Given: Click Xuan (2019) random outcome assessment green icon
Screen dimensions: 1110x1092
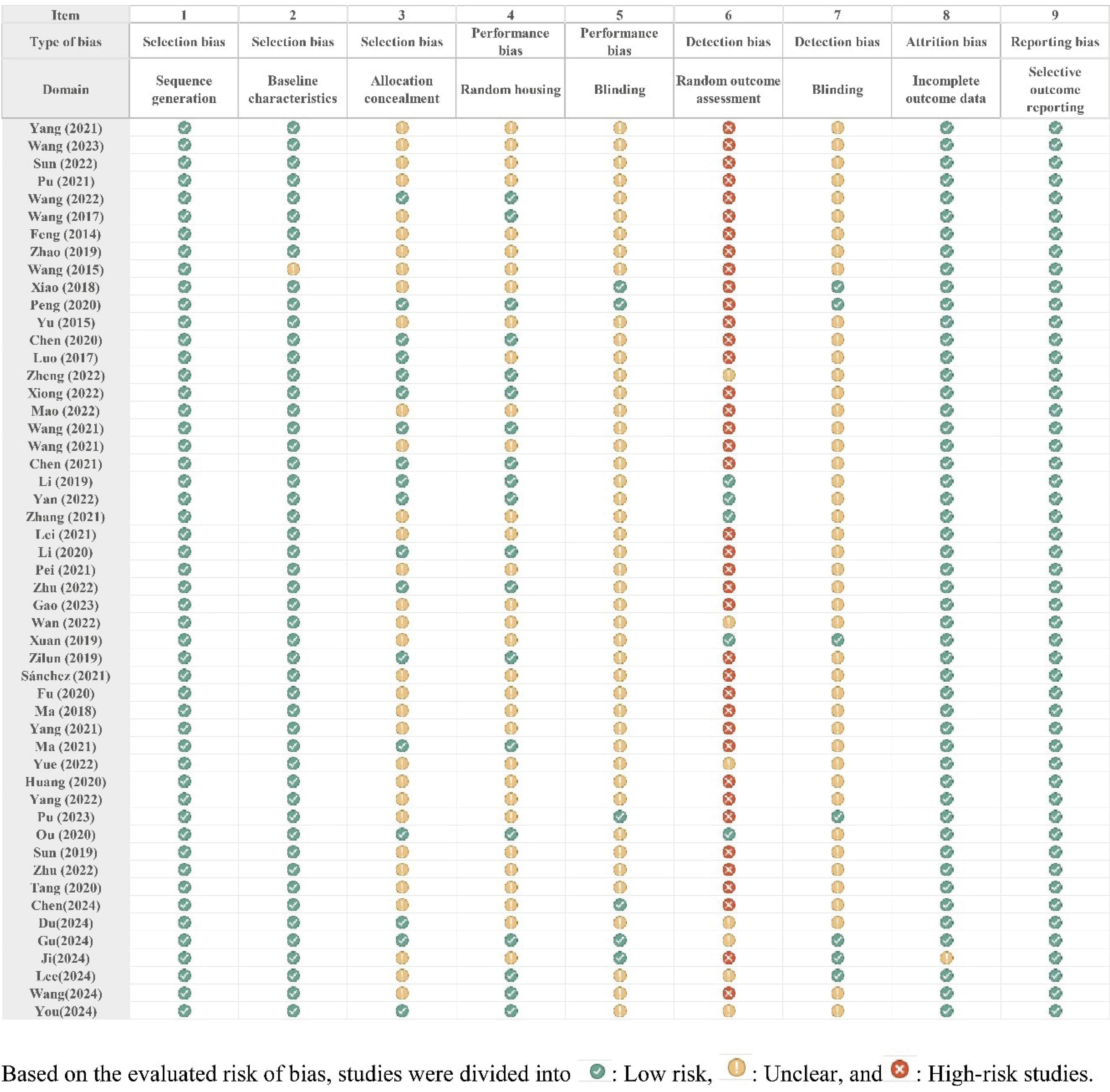Looking at the screenshot, I should click(x=728, y=640).
